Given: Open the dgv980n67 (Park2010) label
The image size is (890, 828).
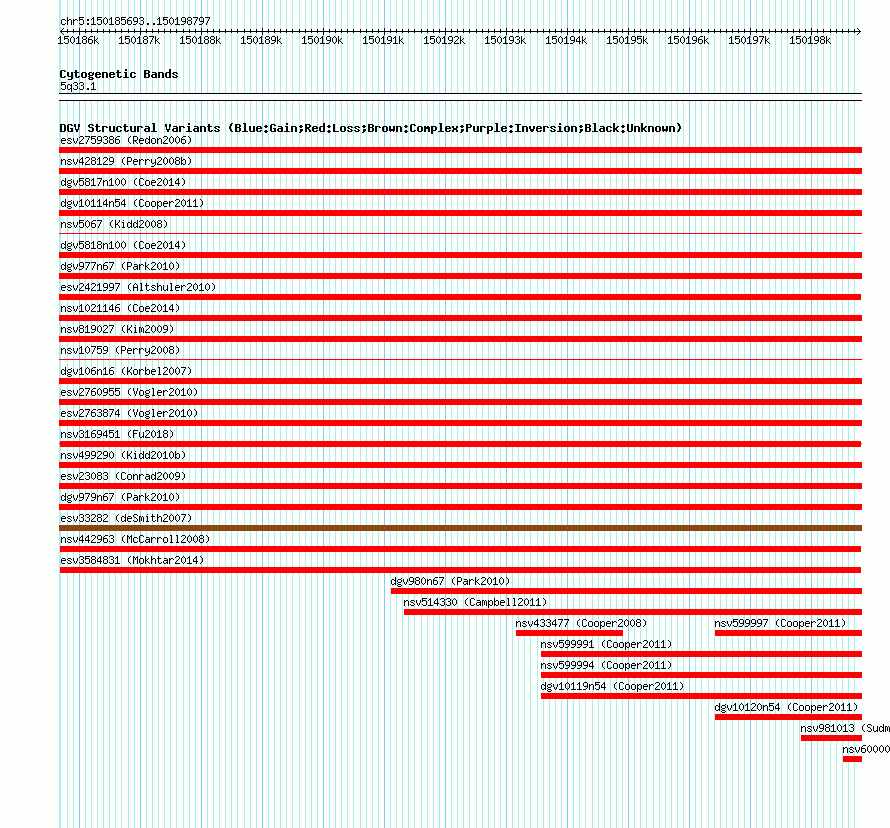Looking at the screenshot, I should pyautogui.click(x=450, y=581).
